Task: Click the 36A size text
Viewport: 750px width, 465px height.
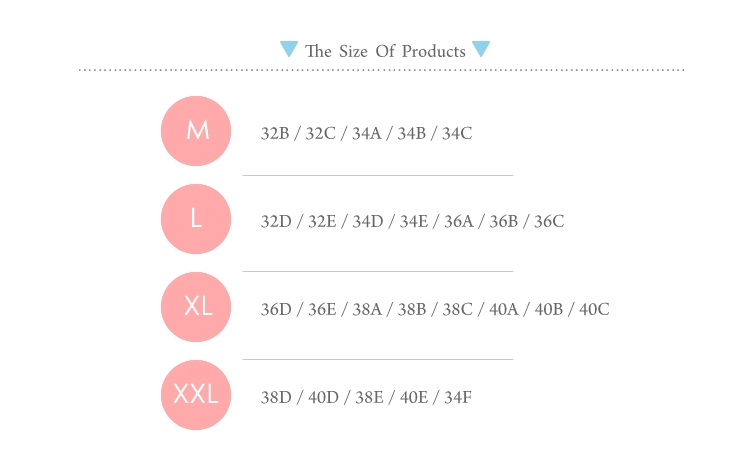Action: tap(459, 221)
